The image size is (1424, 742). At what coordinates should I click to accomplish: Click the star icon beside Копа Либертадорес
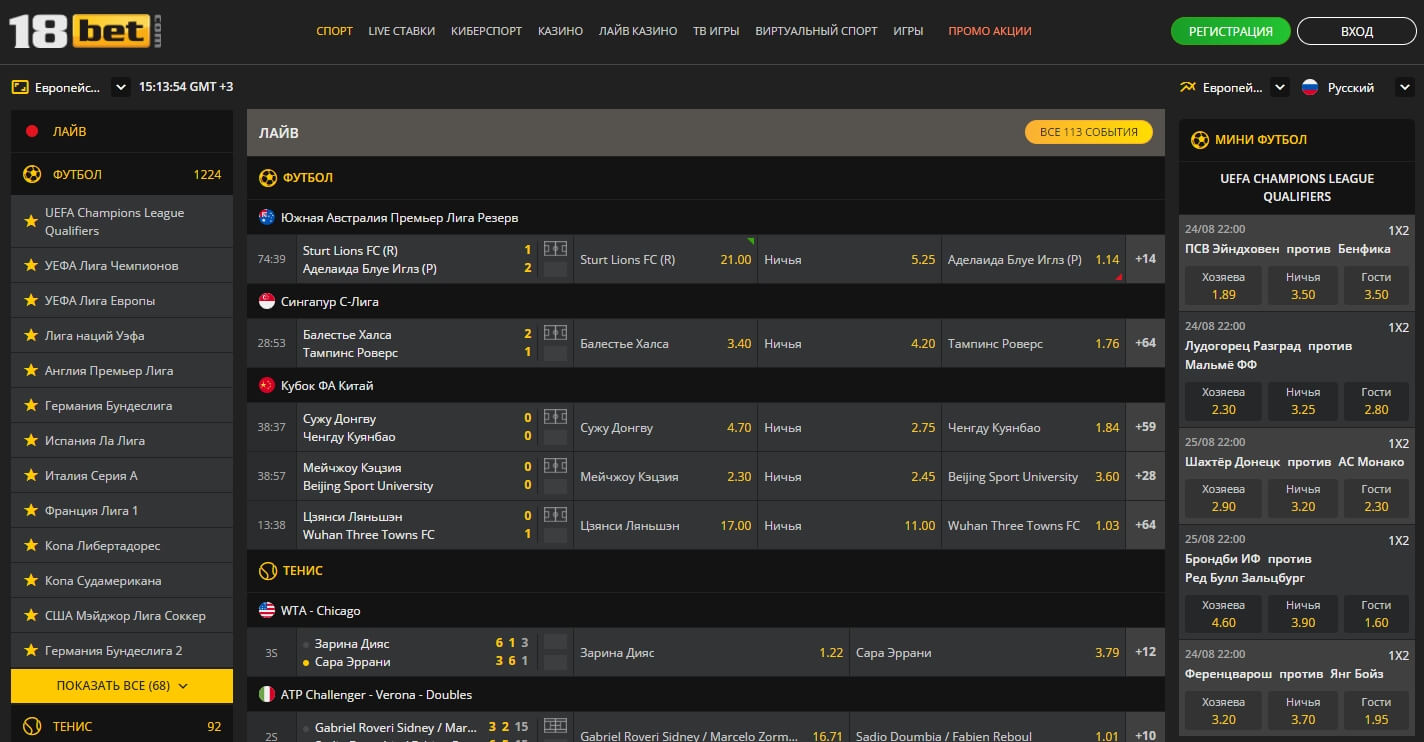click(31, 545)
